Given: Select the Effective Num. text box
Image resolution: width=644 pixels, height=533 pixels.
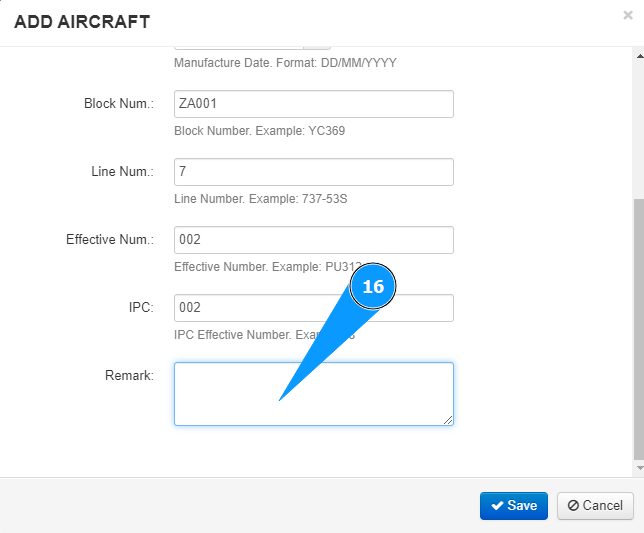Looking at the screenshot, I should click(314, 240).
